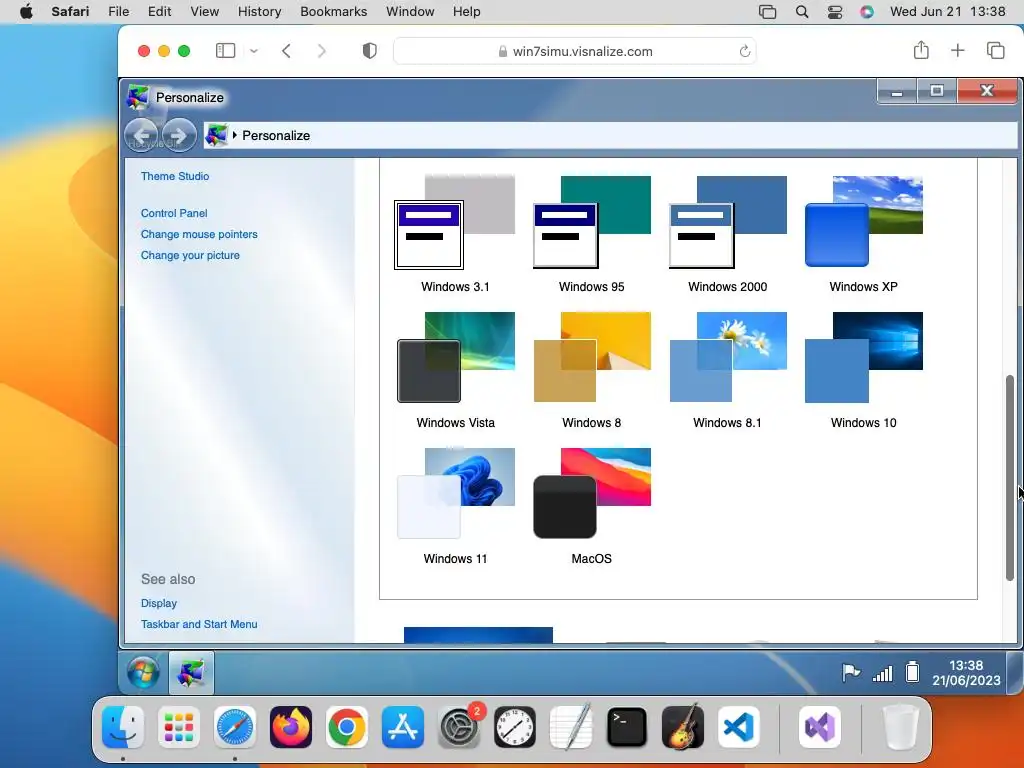1024x768 pixels.
Task: Click the Personalize address bar icon
Action: [216, 135]
